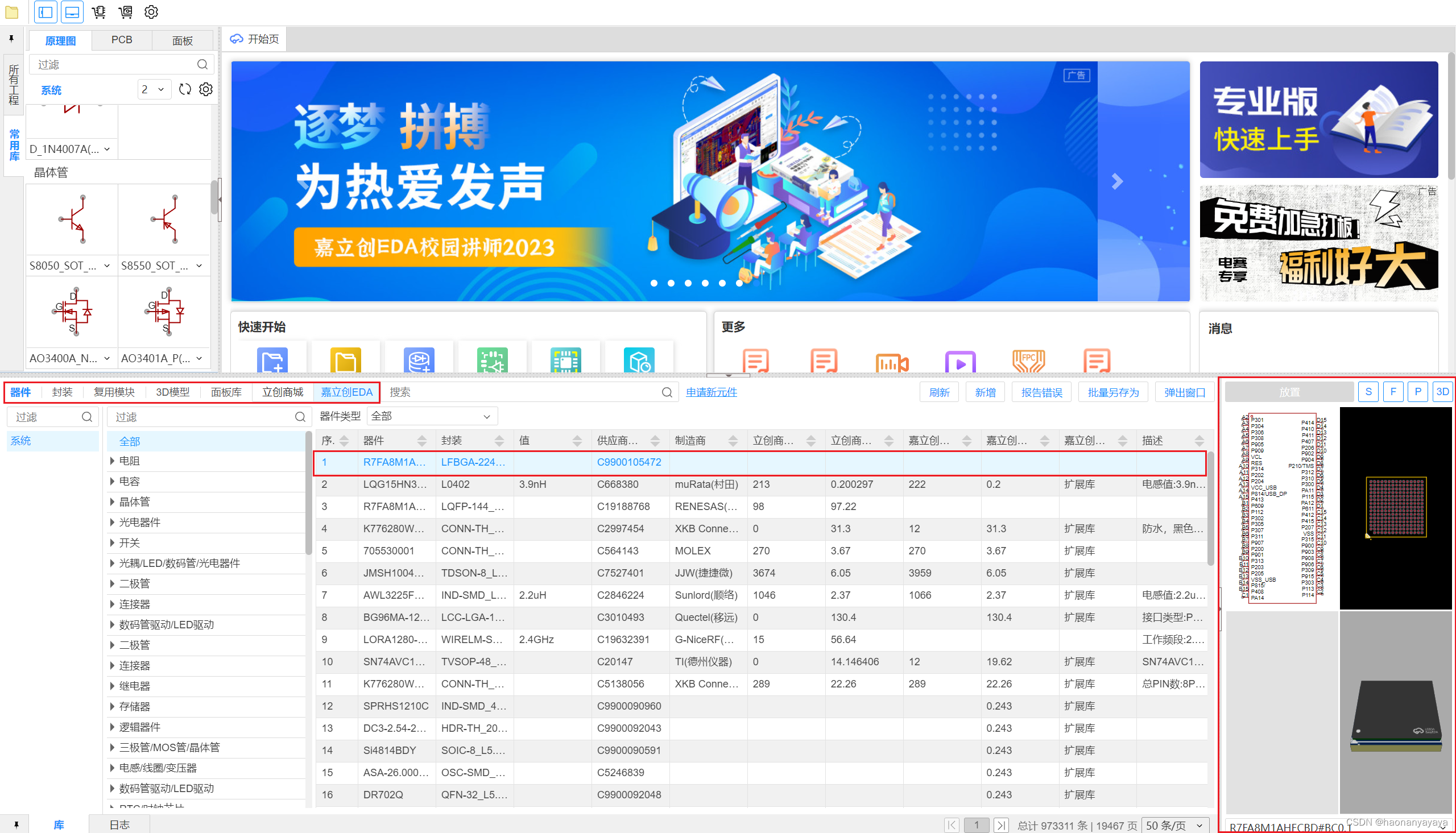This screenshot has height=833, width=1456.
Task: Switch to the 立创商城 tab
Action: click(x=283, y=392)
